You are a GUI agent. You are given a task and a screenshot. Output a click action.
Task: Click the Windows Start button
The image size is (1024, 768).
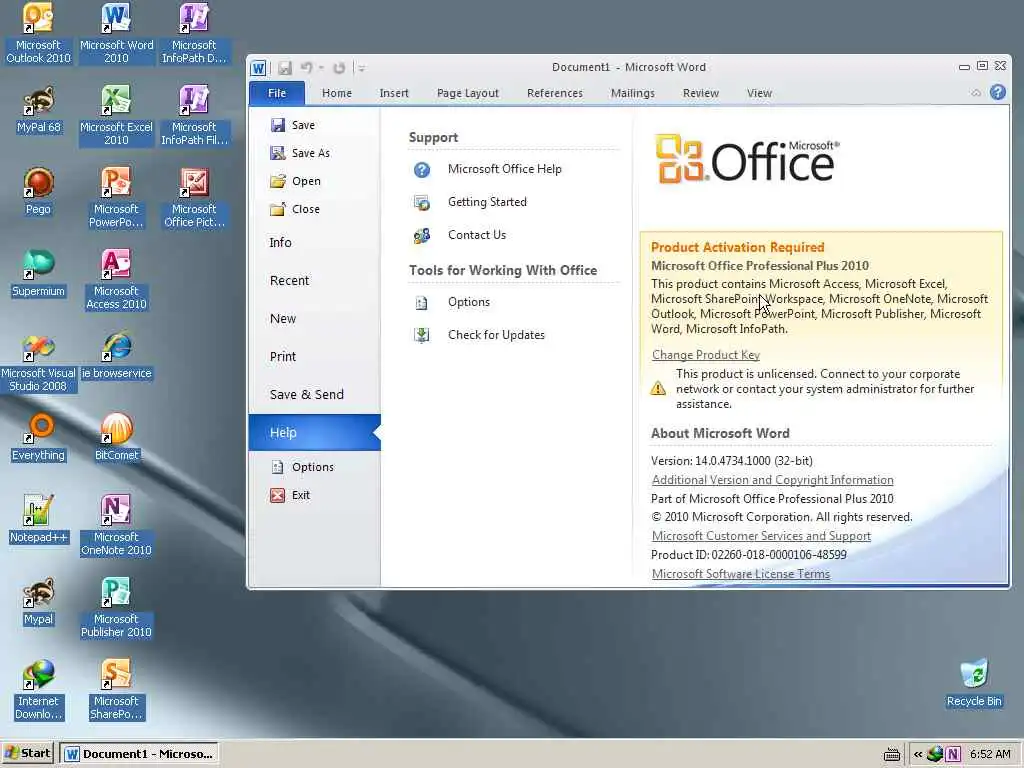pyautogui.click(x=28, y=754)
